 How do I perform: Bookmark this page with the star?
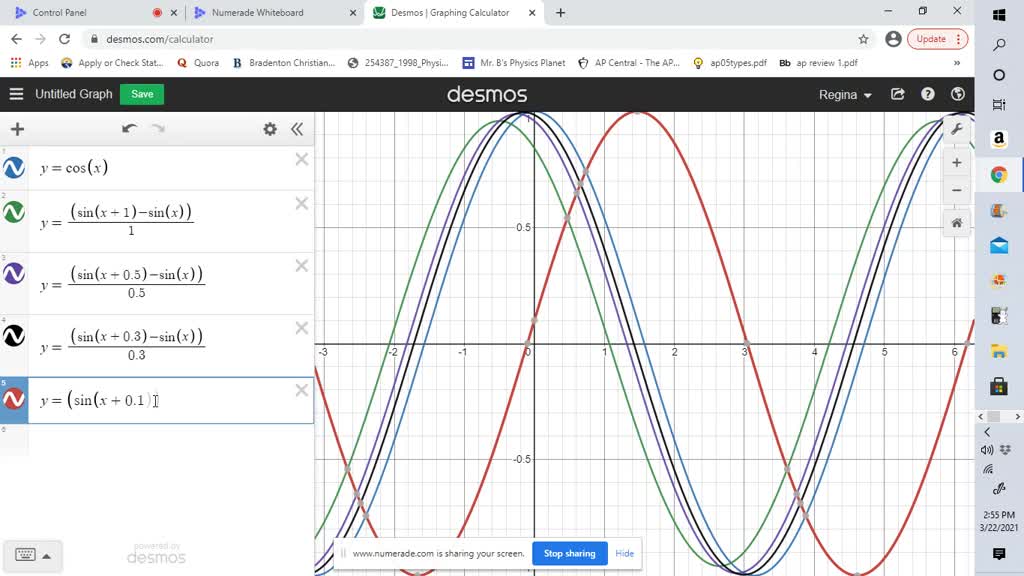(863, 39)
